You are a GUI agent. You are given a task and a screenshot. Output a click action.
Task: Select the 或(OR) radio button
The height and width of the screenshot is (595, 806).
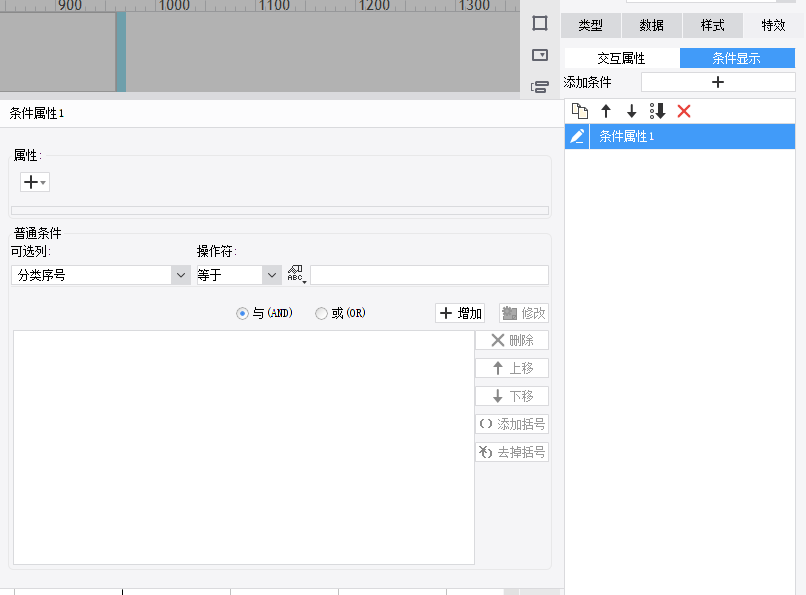(321, 314)
